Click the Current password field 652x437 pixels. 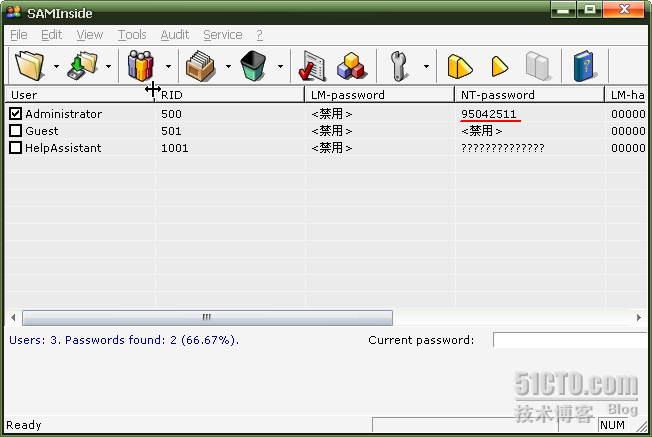coord(570,340)
